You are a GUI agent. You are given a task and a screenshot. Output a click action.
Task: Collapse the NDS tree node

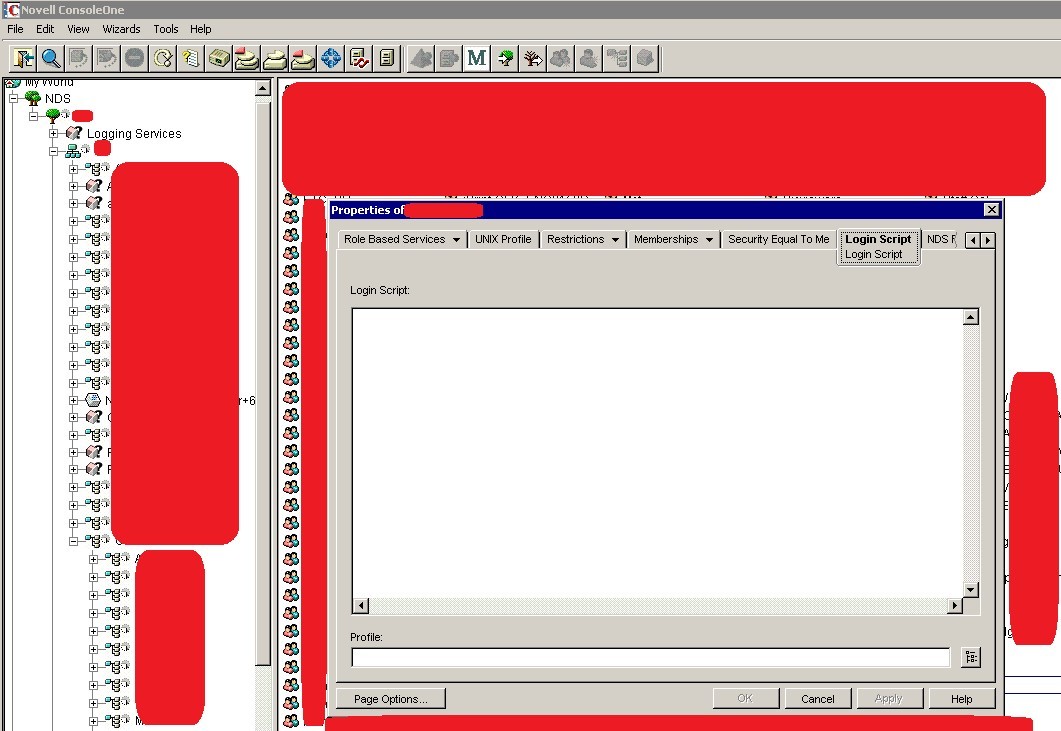14,99
